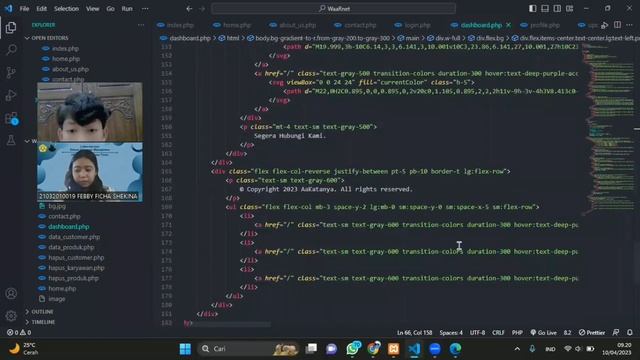The height and width of the screenshot is (360, 640).
Task: Open data_produk.php in file tree
Action: (71, 247)
